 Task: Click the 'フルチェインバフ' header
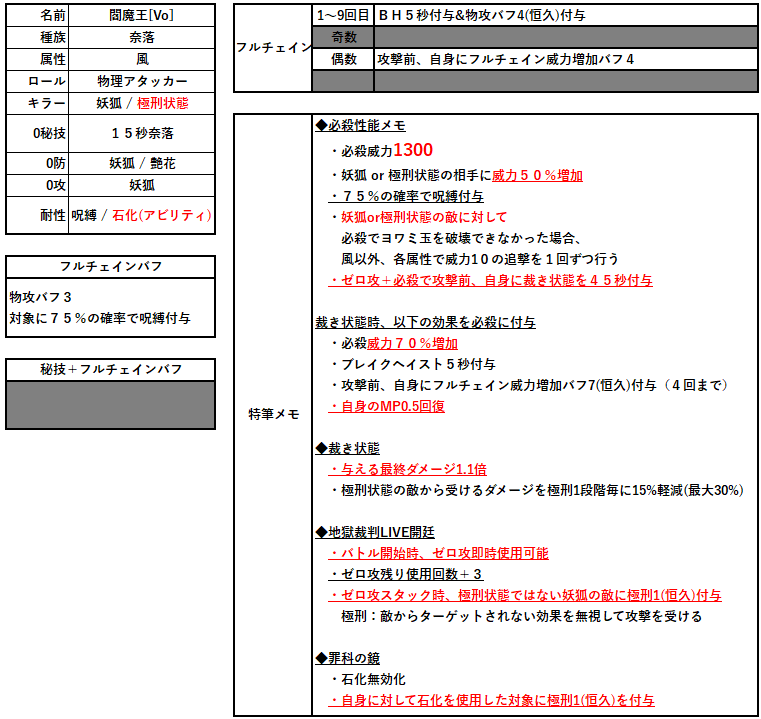point(111,267)
